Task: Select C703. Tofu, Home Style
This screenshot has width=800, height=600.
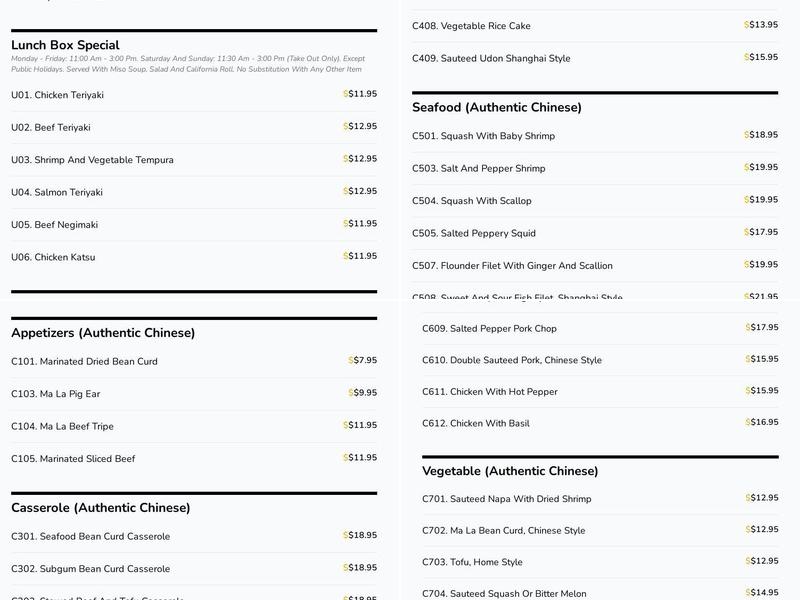Action: (472, 562)
